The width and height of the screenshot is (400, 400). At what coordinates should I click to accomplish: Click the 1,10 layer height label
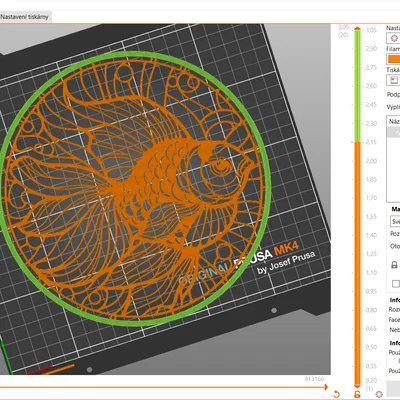point(371,273)
